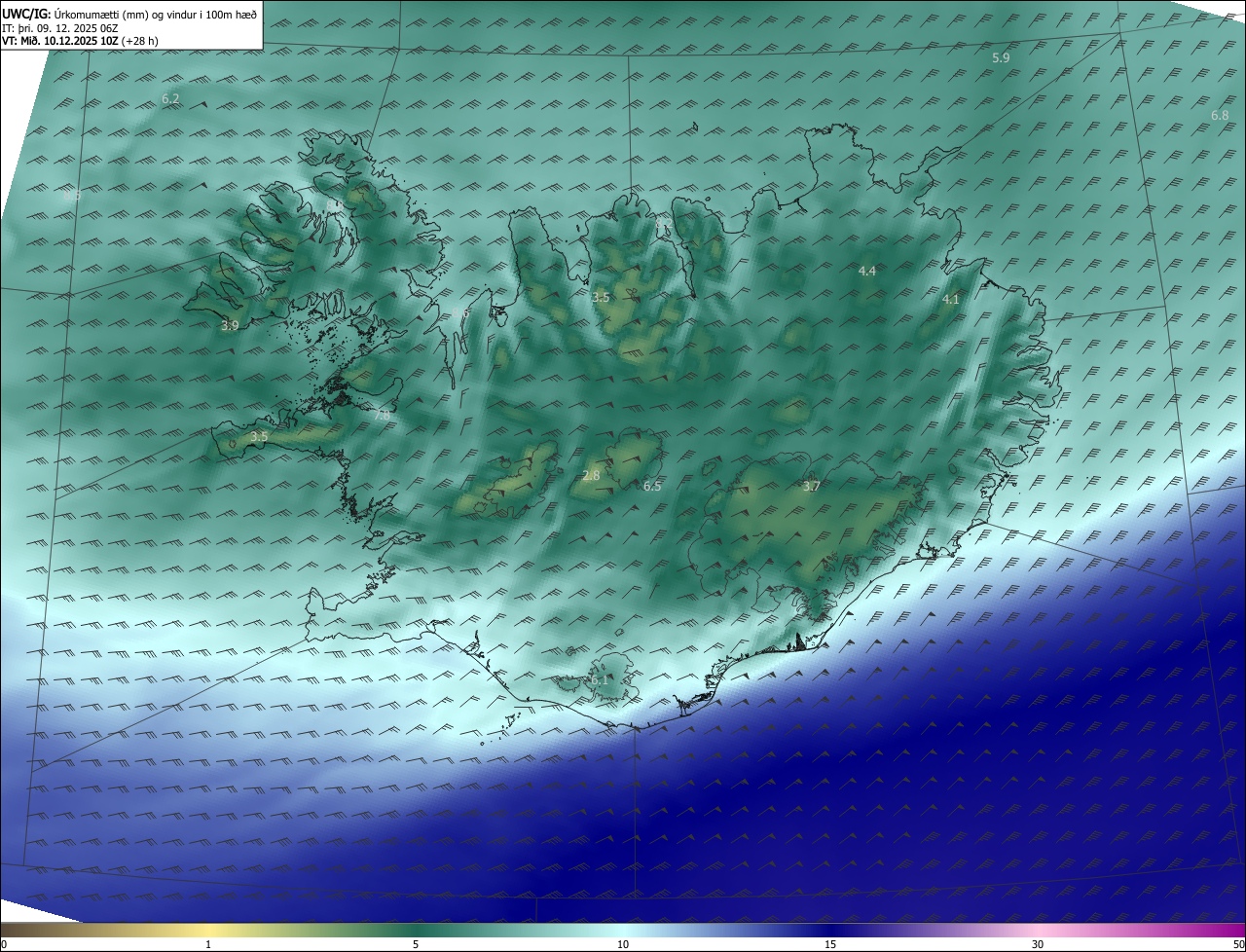Click the initial time line 'IT: þri. 09. 12. 2025 06Z'
This screenshot has width=1246, height=952.
pos(60,28)
